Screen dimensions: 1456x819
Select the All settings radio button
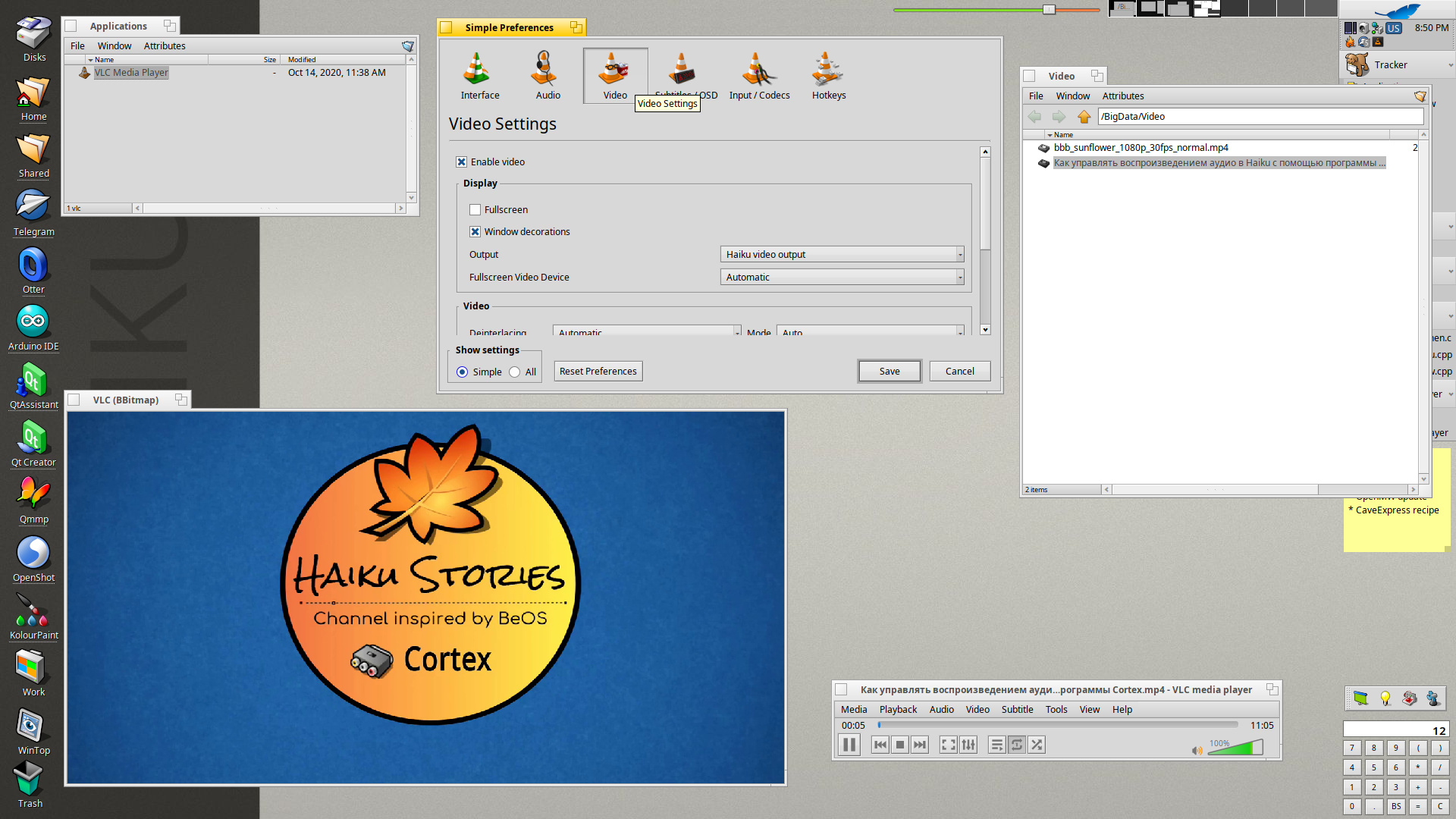pyautogui.click(x=514, y=372)
